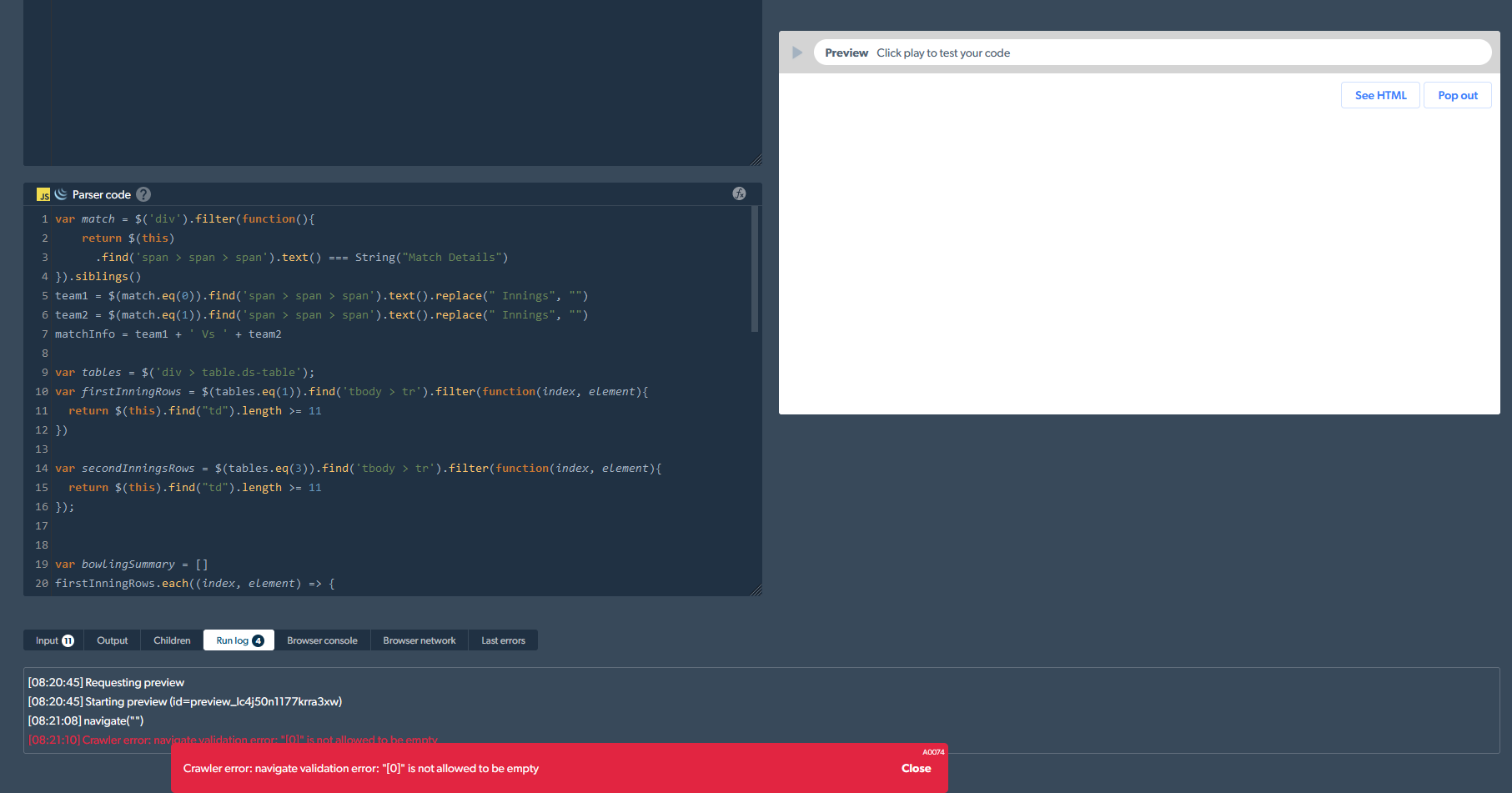
Task: Select the crawler error line in Run log
Action: tap(234, 740)
